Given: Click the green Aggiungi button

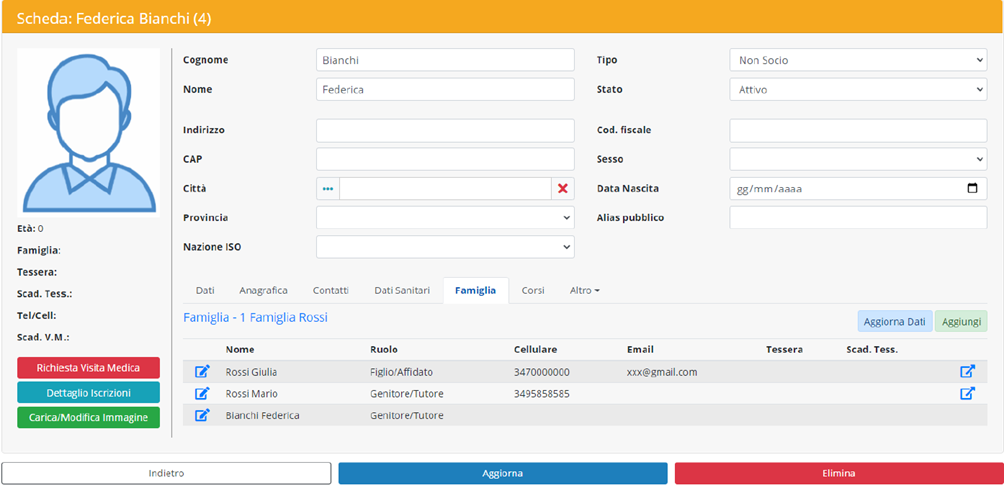Looking at the screenshot, I should (960, 321).
